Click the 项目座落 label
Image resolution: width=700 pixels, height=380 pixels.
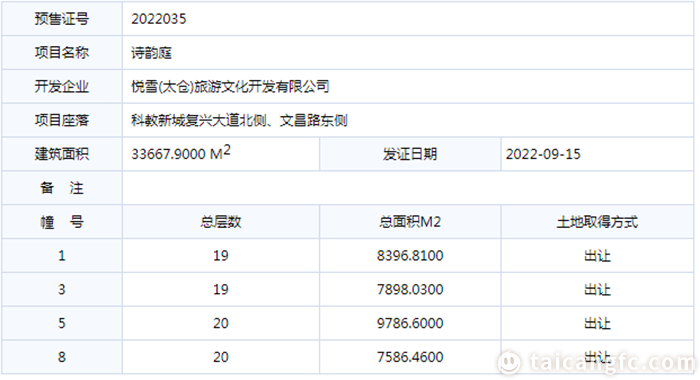point(62,121)
